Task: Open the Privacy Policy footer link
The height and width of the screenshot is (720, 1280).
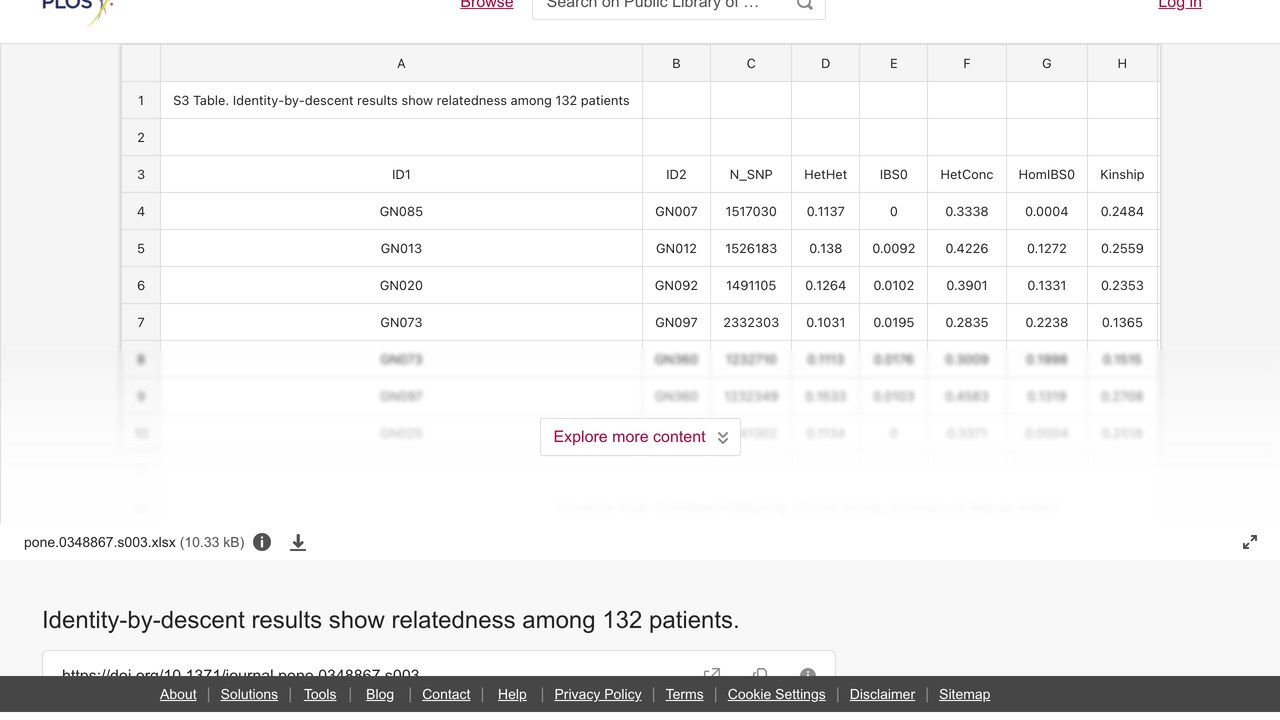Action: pyautogui.click(x=598, y=694)
